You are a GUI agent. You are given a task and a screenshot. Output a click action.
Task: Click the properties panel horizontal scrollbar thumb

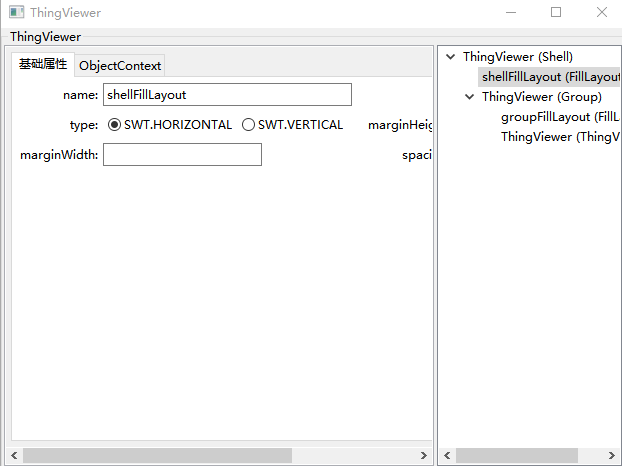(x=158, y=455)
